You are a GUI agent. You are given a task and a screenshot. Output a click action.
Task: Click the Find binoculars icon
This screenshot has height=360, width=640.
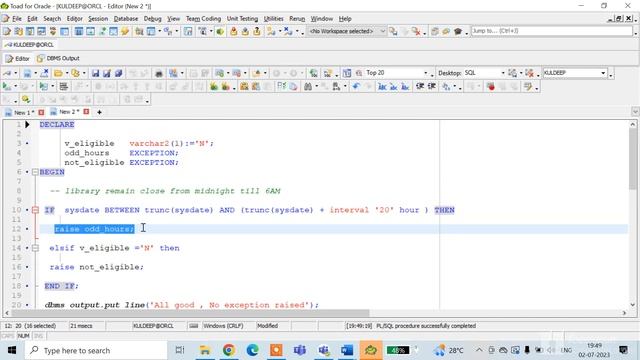[x=308, y=87]
